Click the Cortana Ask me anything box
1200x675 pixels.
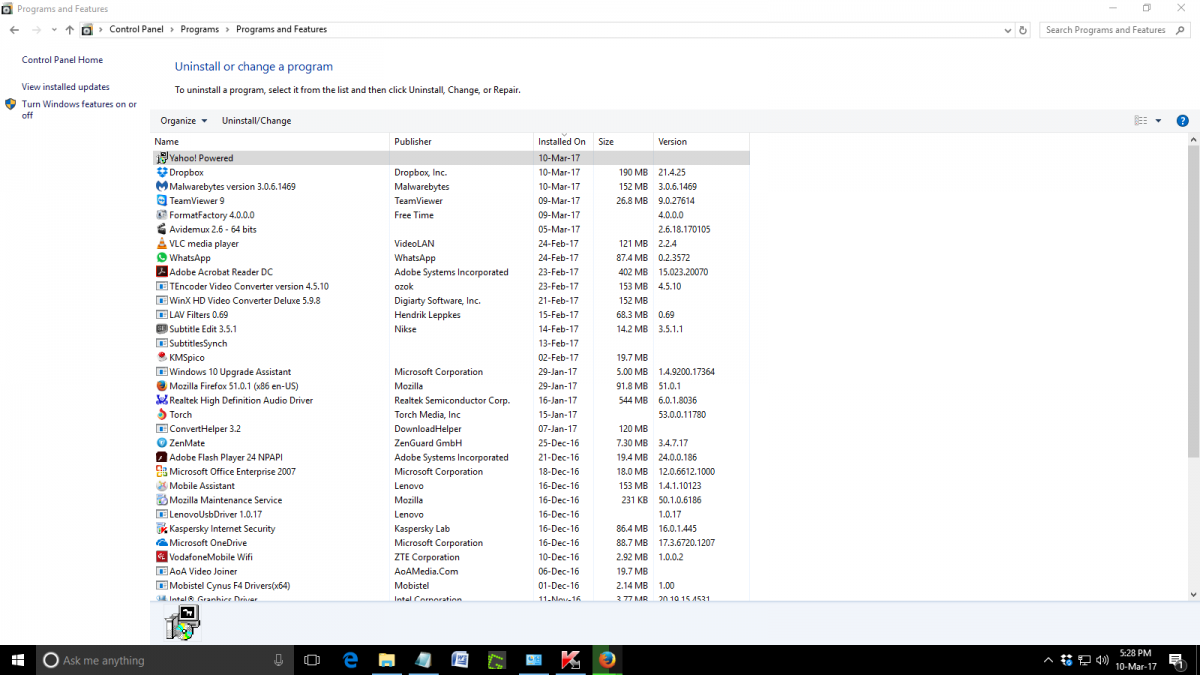pos(166,660)
